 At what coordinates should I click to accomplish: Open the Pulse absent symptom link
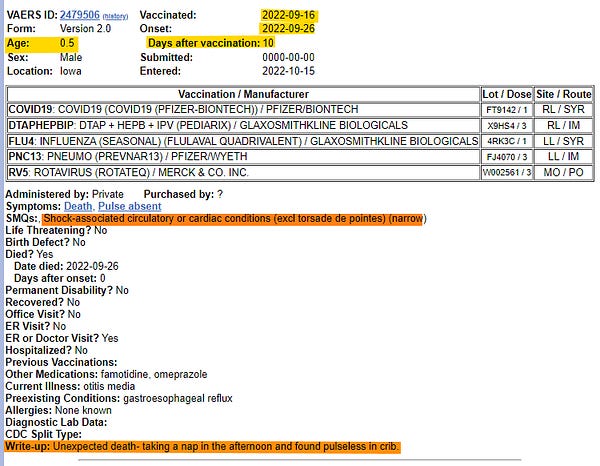point(130,206)
